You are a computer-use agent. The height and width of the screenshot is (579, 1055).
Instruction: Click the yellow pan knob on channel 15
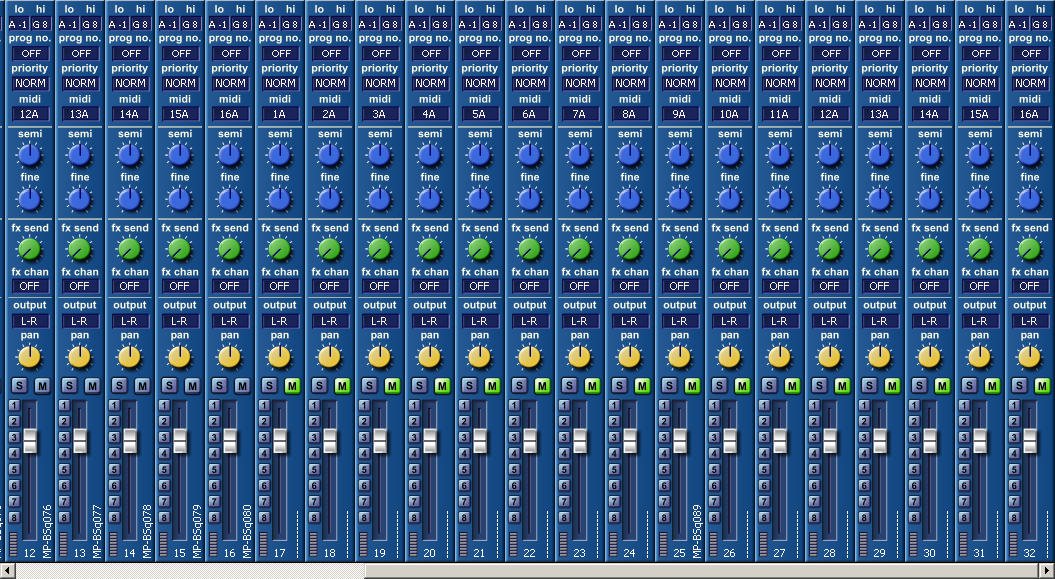coord(180,357)
